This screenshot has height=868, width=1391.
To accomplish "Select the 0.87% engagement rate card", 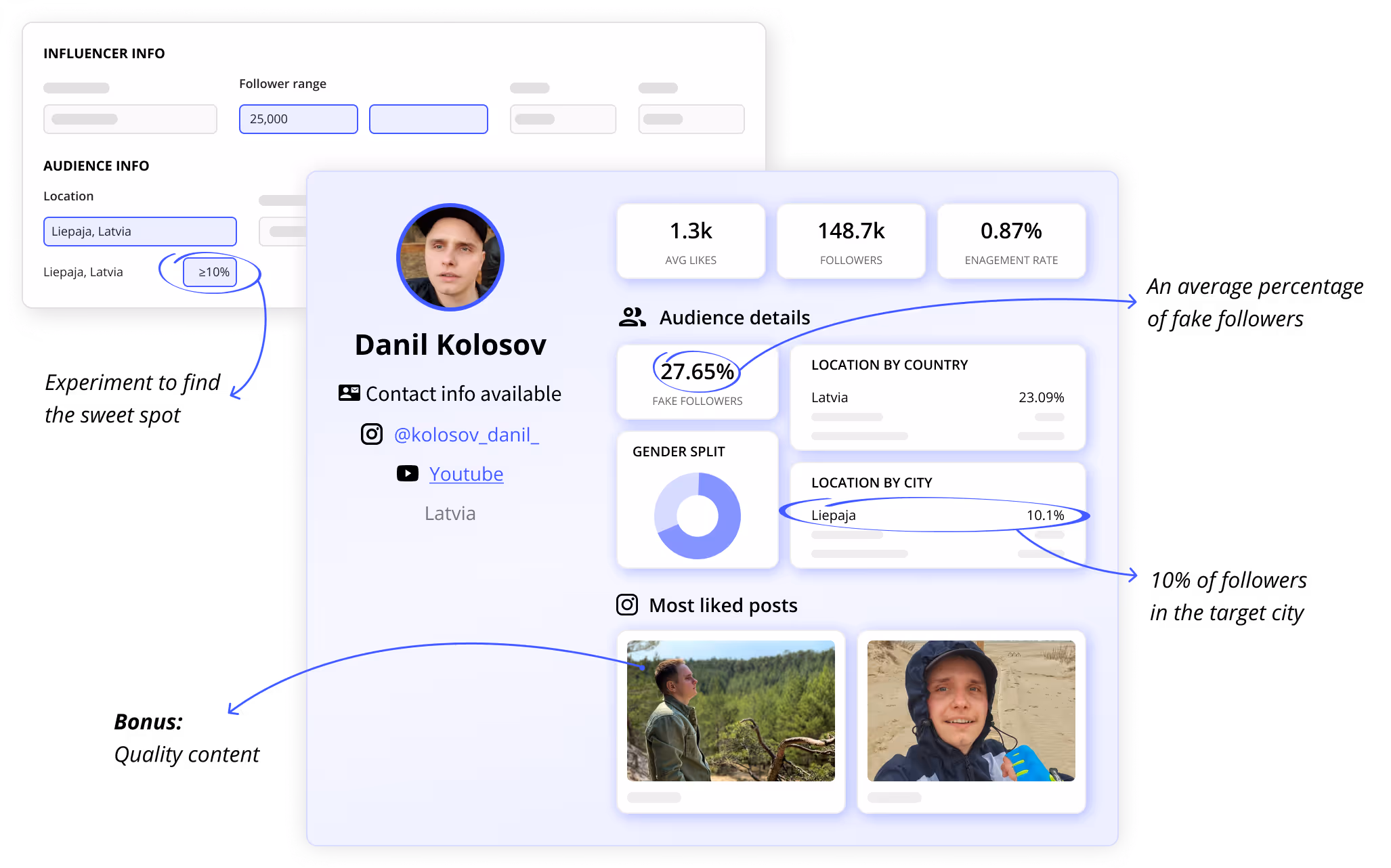I will [x=1010, y=242].
